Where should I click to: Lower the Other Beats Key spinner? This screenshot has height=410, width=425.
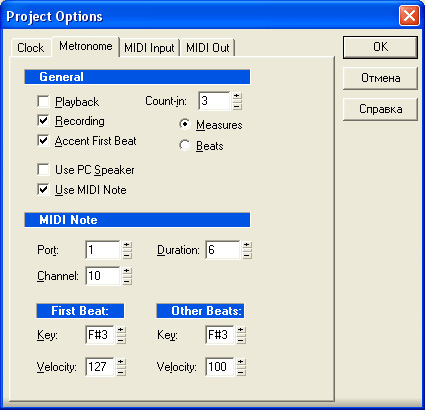(241, 339)
